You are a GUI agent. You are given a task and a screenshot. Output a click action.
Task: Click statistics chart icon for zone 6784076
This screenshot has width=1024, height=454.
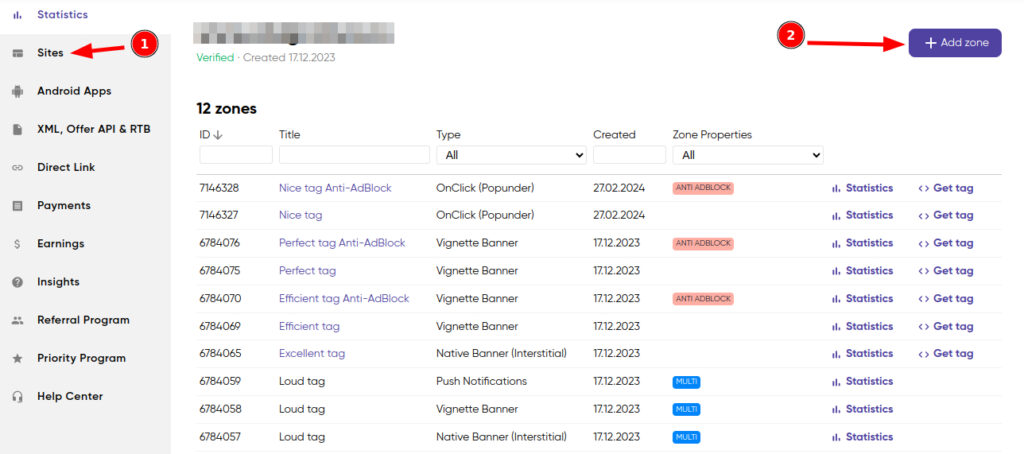836,243
